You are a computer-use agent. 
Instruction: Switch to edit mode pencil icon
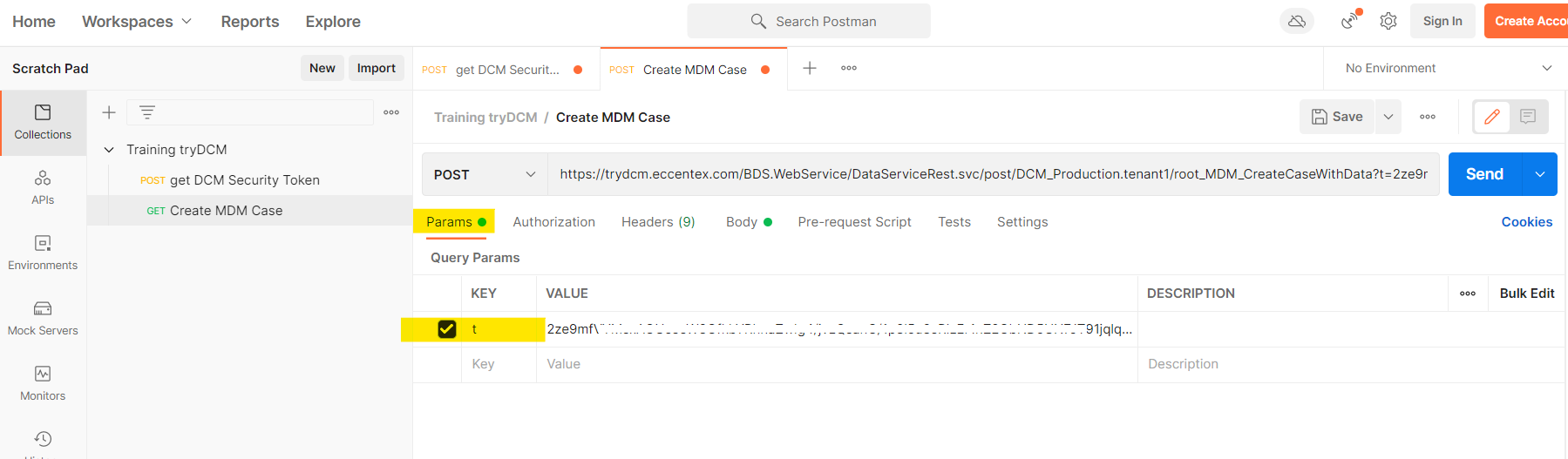(x=1492, y=117)
